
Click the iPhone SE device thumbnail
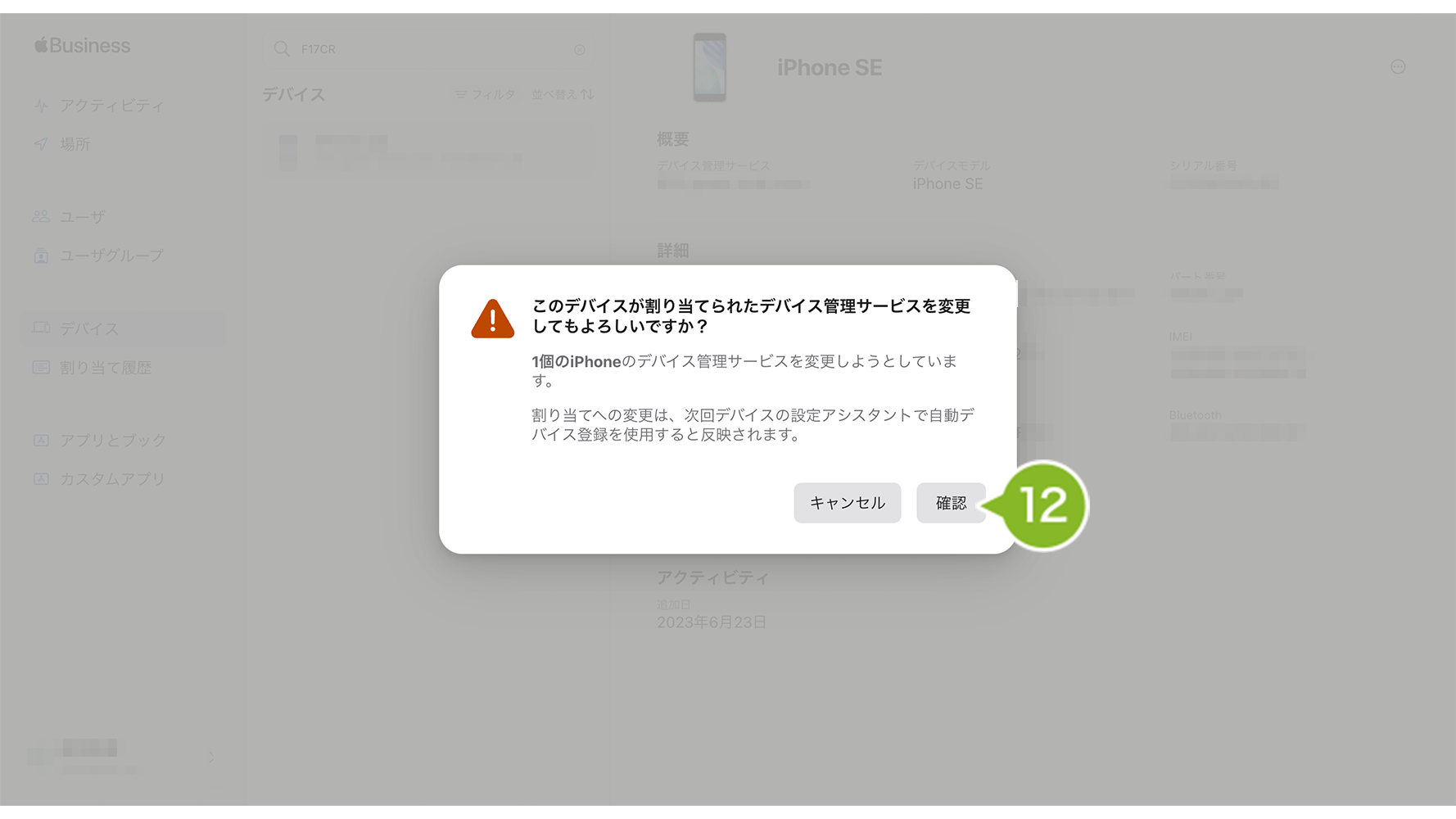point(709,67)
